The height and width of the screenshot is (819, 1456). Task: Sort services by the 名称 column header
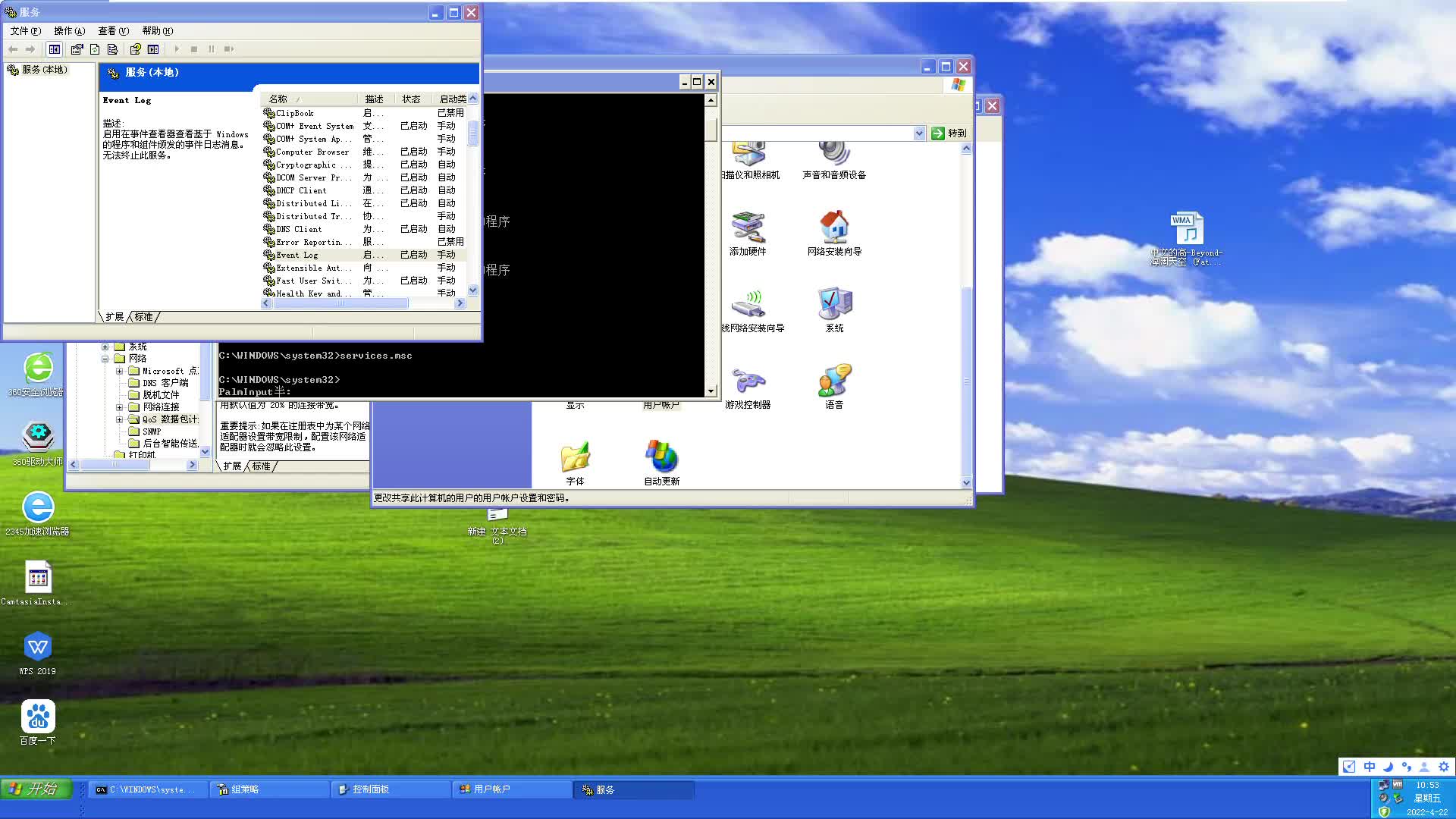click(309, 99)
